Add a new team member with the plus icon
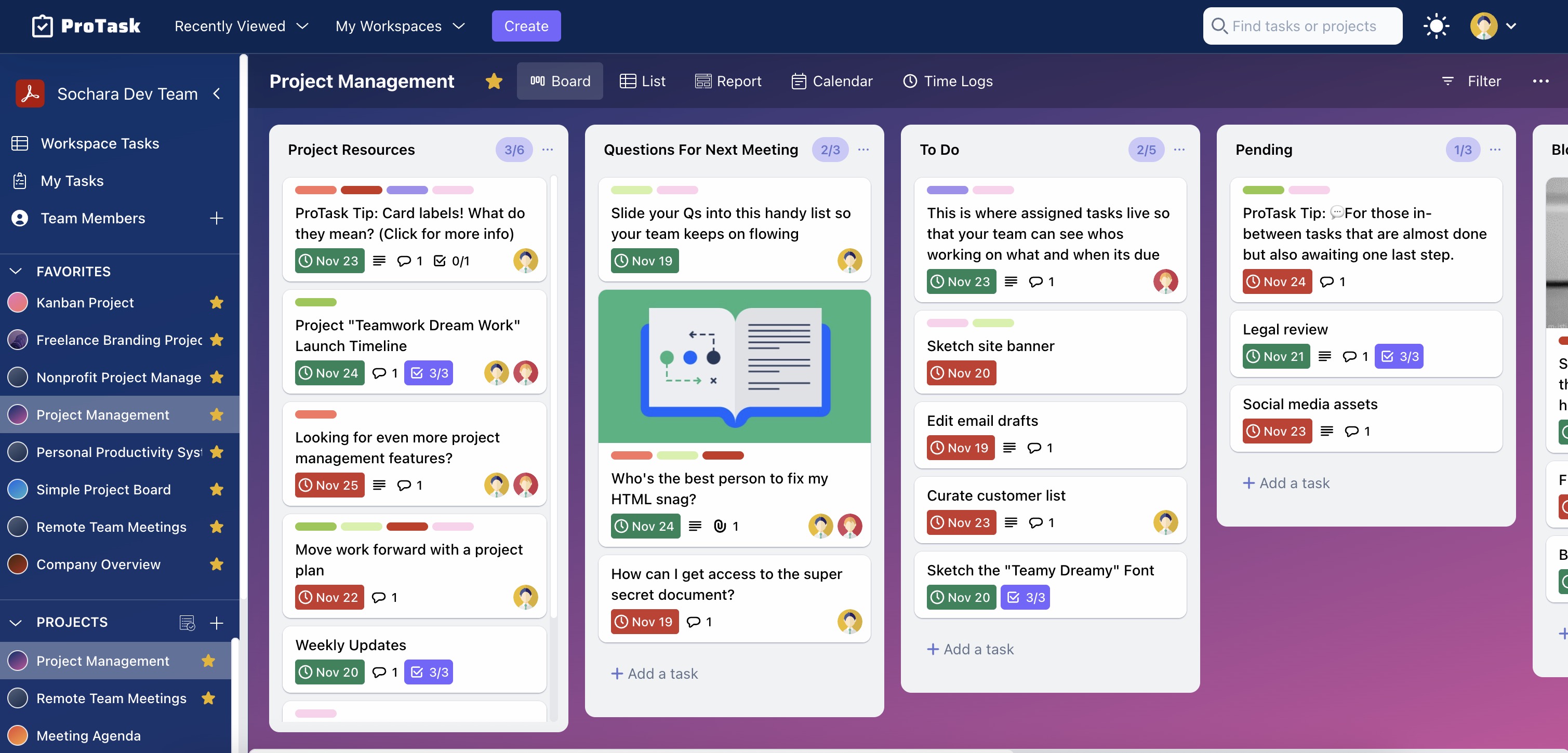The image size is (1568, 753). click(x=217, y=218)
